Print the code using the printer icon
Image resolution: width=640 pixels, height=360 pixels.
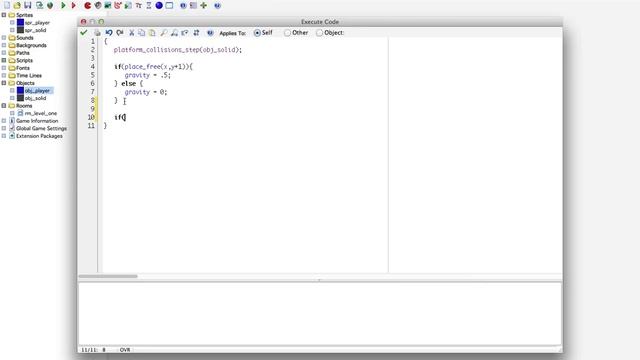point(97,33)
